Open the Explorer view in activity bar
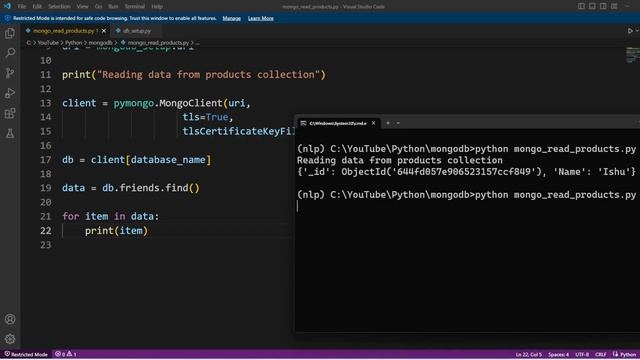This screenshot has height=360, width=640. 10,33
